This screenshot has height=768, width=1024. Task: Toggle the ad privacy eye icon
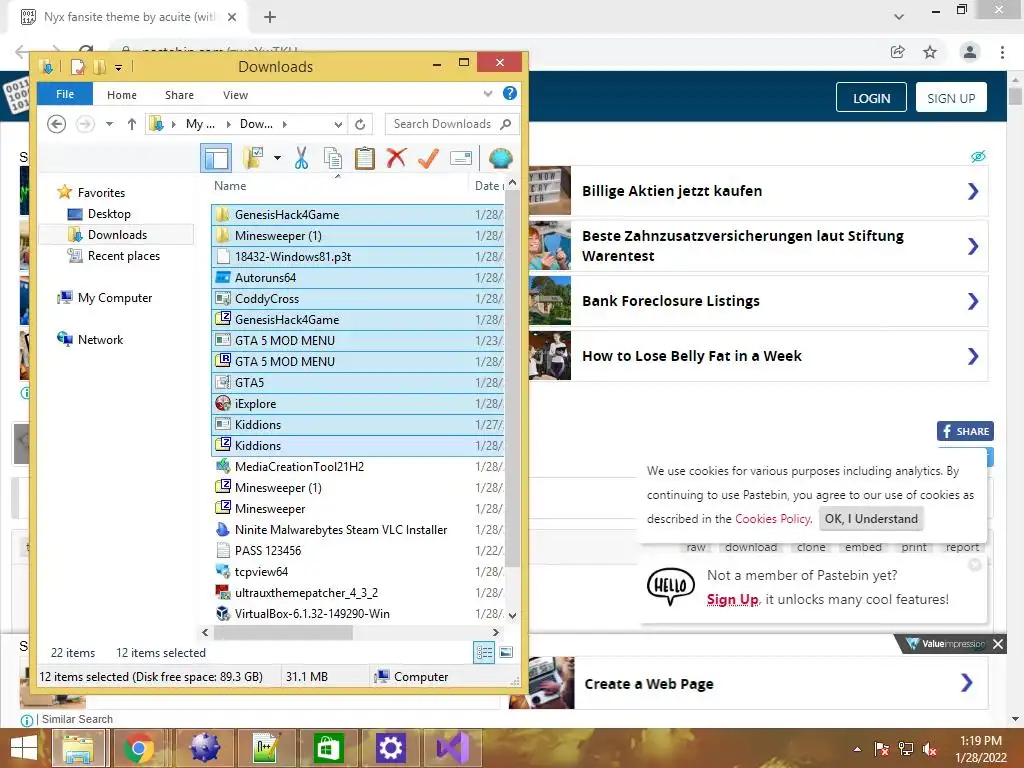pyautogui.click(x=978, y=156)
